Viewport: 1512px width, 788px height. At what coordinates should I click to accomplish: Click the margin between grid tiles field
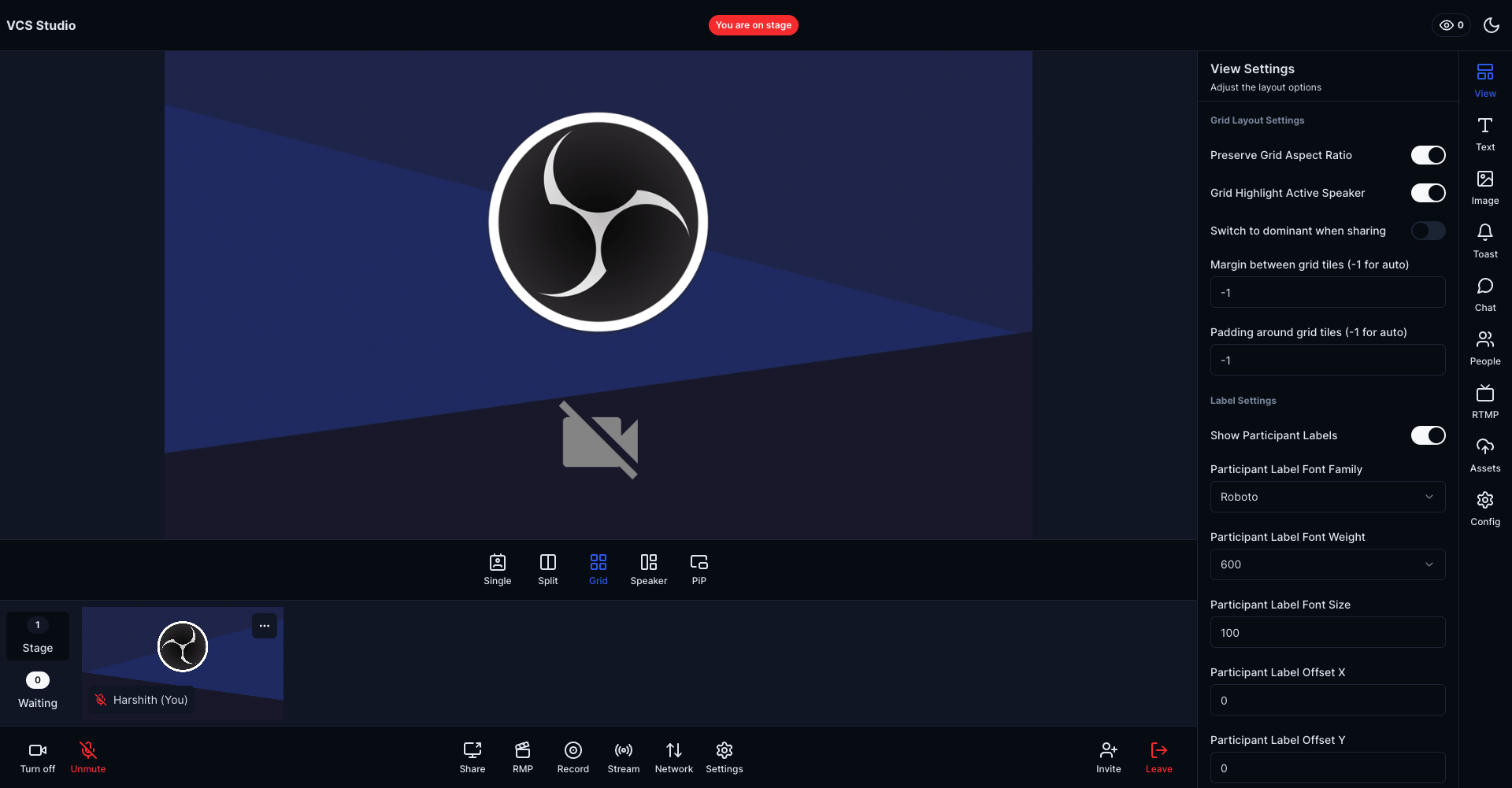[x=1328, y=292]
